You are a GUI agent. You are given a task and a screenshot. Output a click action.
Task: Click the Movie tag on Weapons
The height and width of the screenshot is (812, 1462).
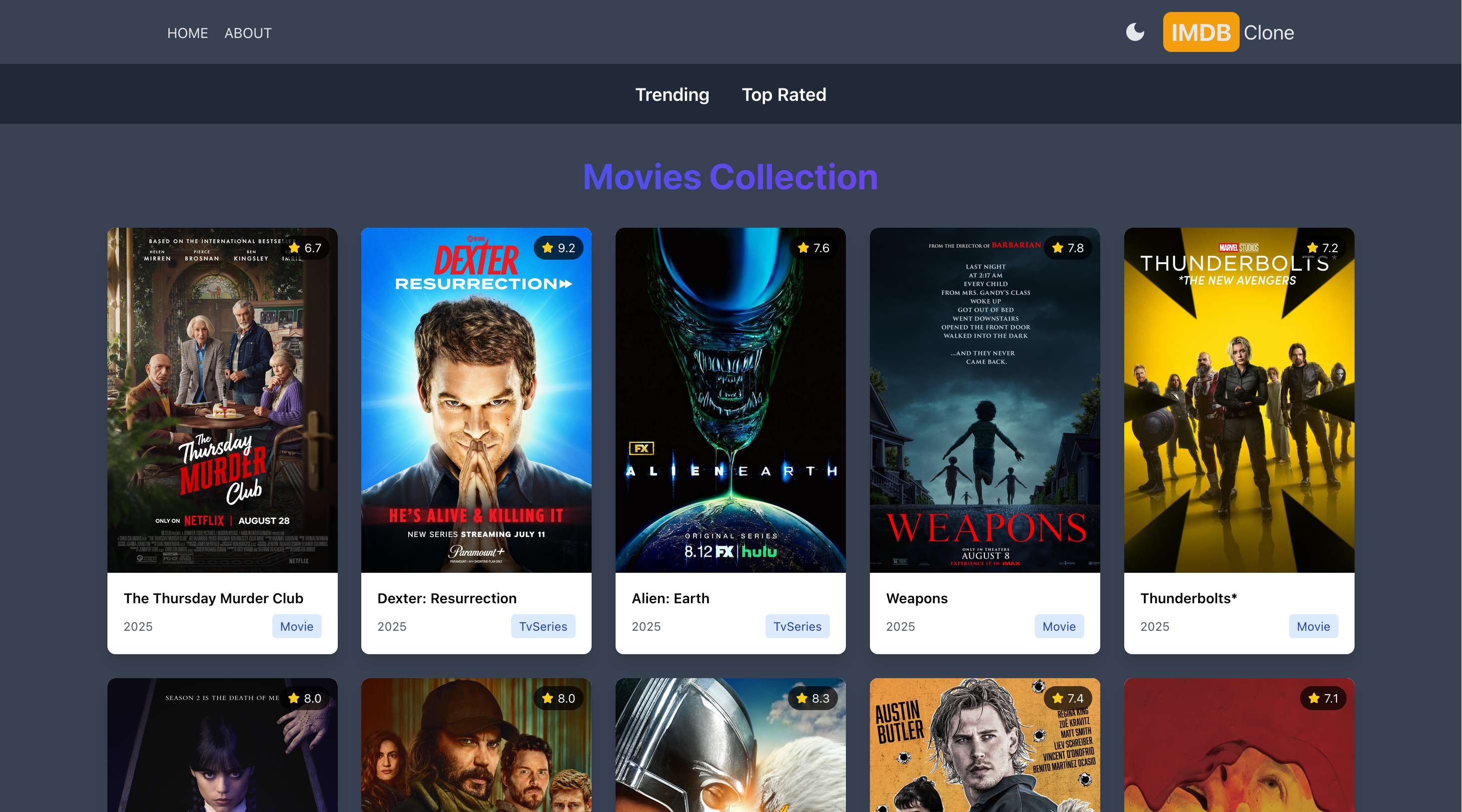[1059, 626]
